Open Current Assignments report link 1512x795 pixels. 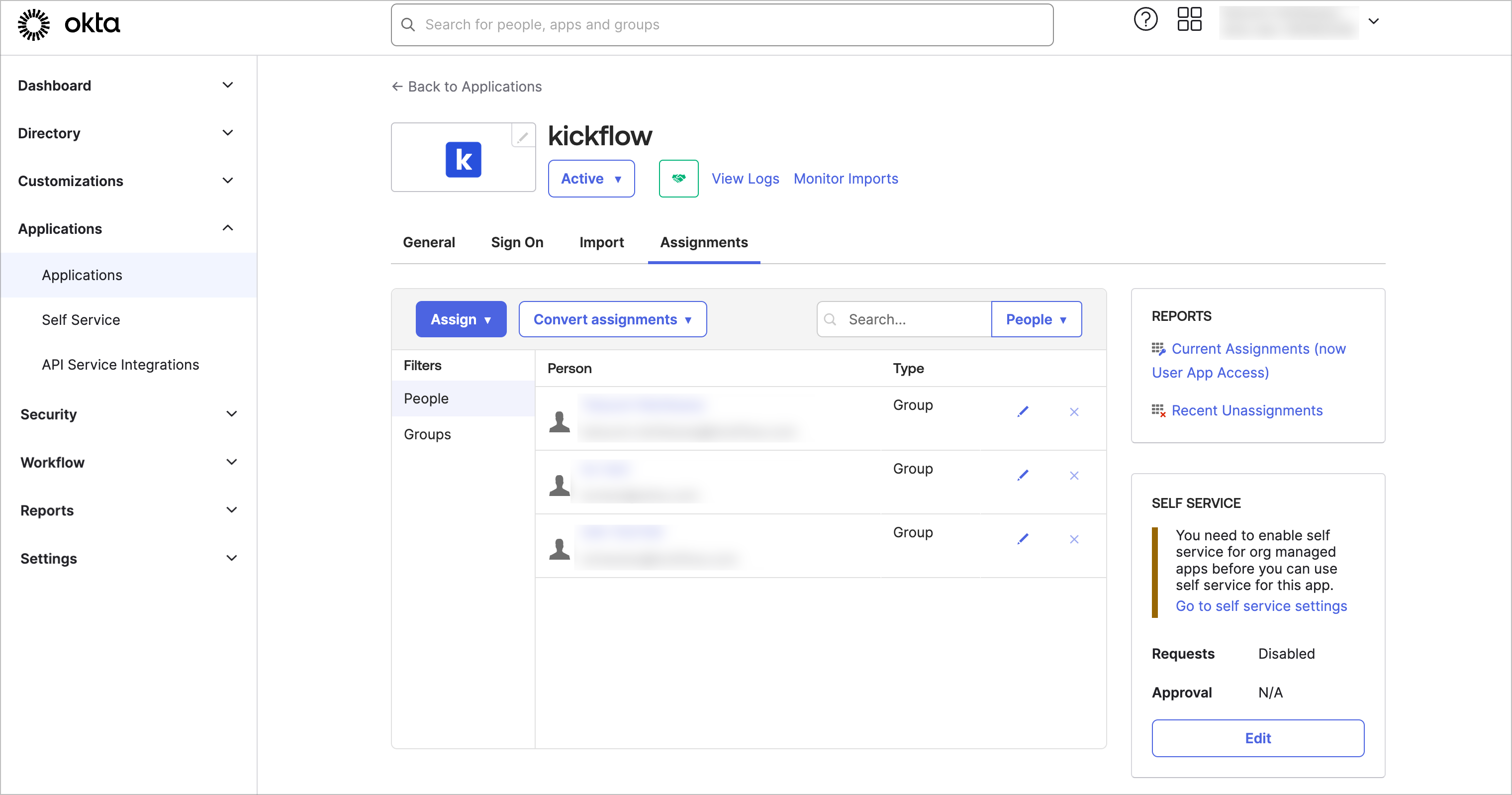1248,361
